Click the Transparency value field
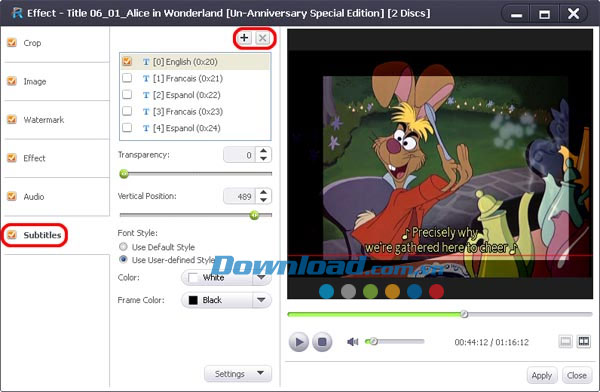 click(x=241, y=155)
